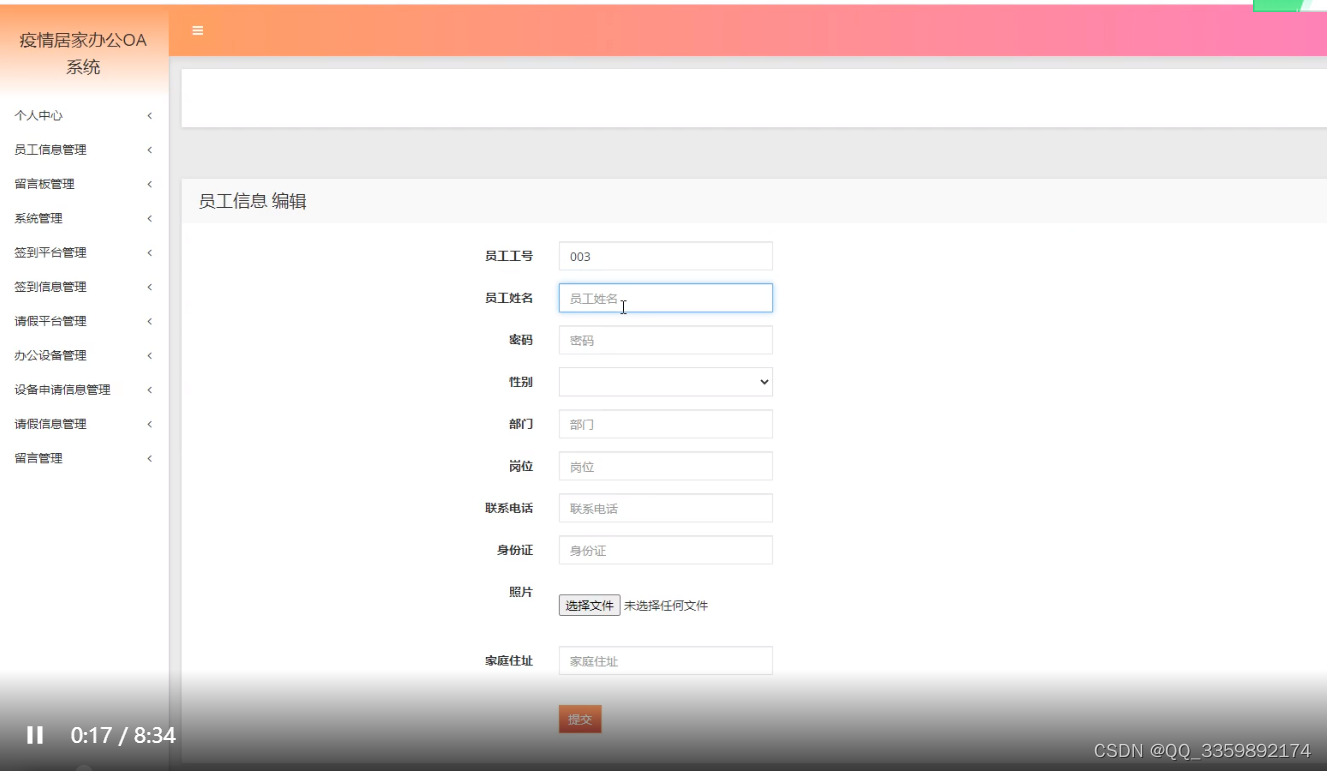This screenshot has height=771, width=1327.
Task: Expand chevron next to 个人中心
Action: tap(150, 116)
